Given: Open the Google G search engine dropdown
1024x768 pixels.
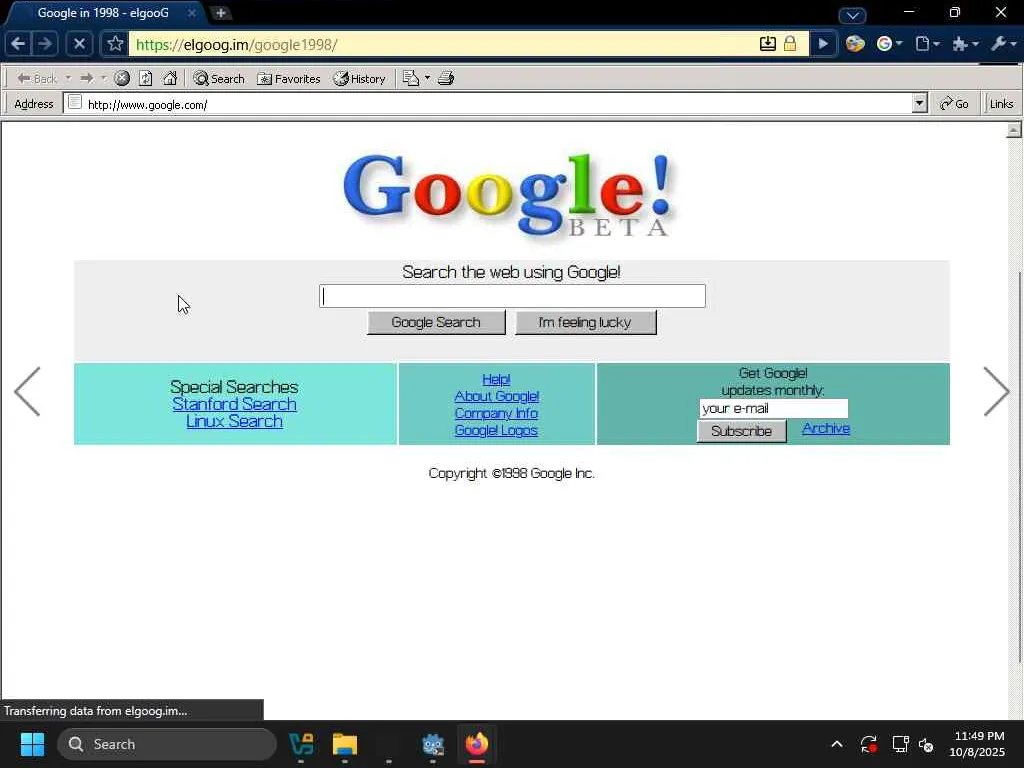Looking at the screenshot, I should (889, 44).
